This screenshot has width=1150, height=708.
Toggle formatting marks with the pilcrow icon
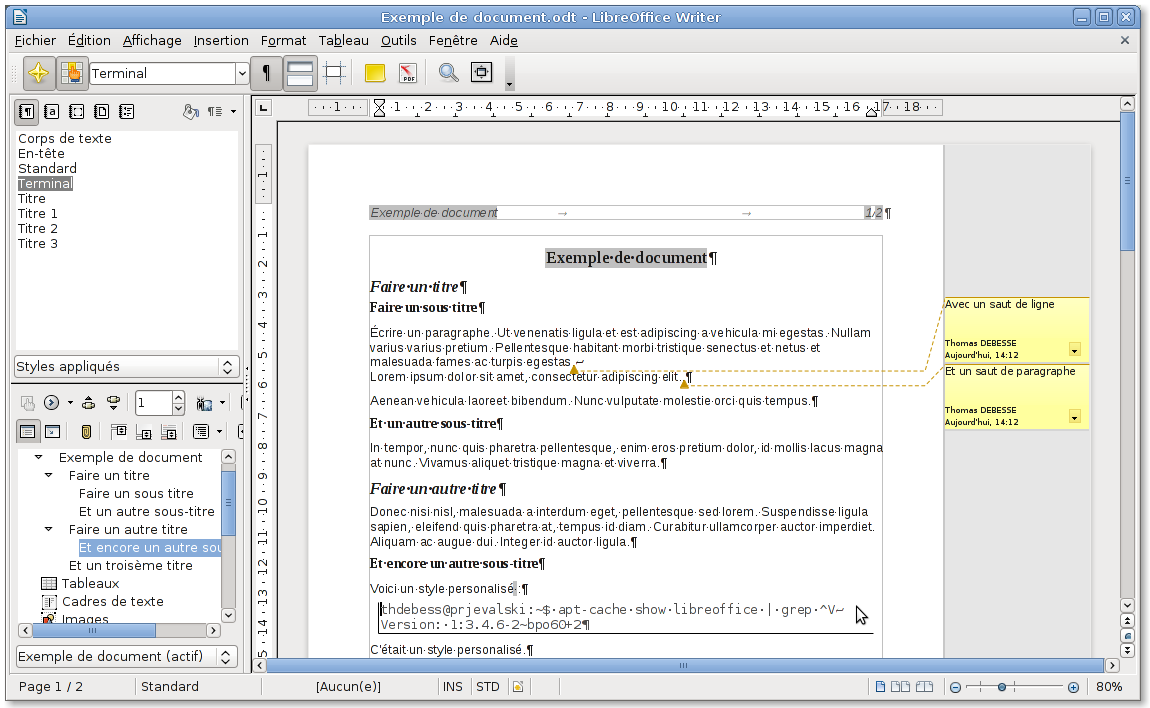[x=265, y=73]
